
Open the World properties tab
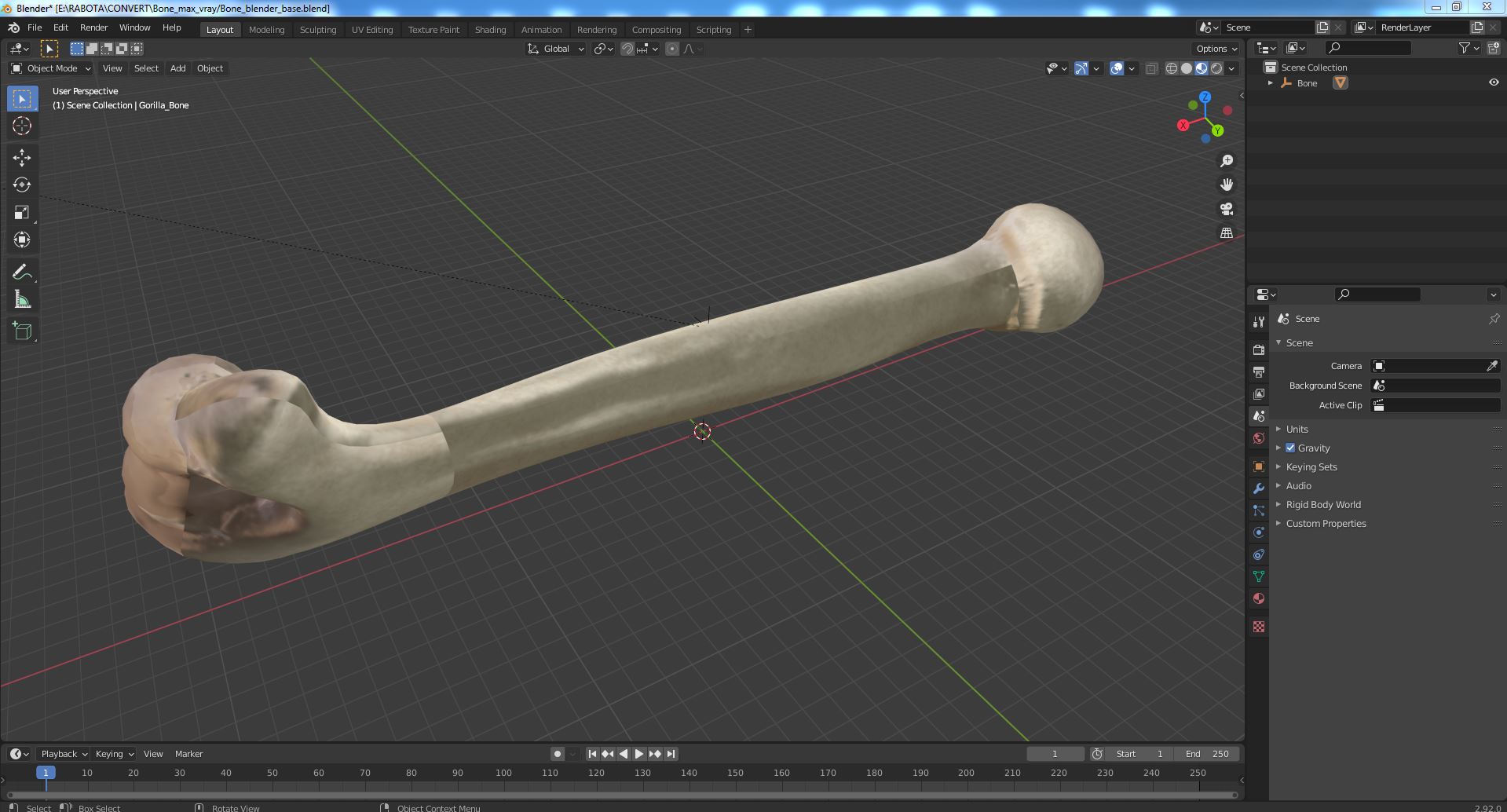click(x=1259, y=437)
